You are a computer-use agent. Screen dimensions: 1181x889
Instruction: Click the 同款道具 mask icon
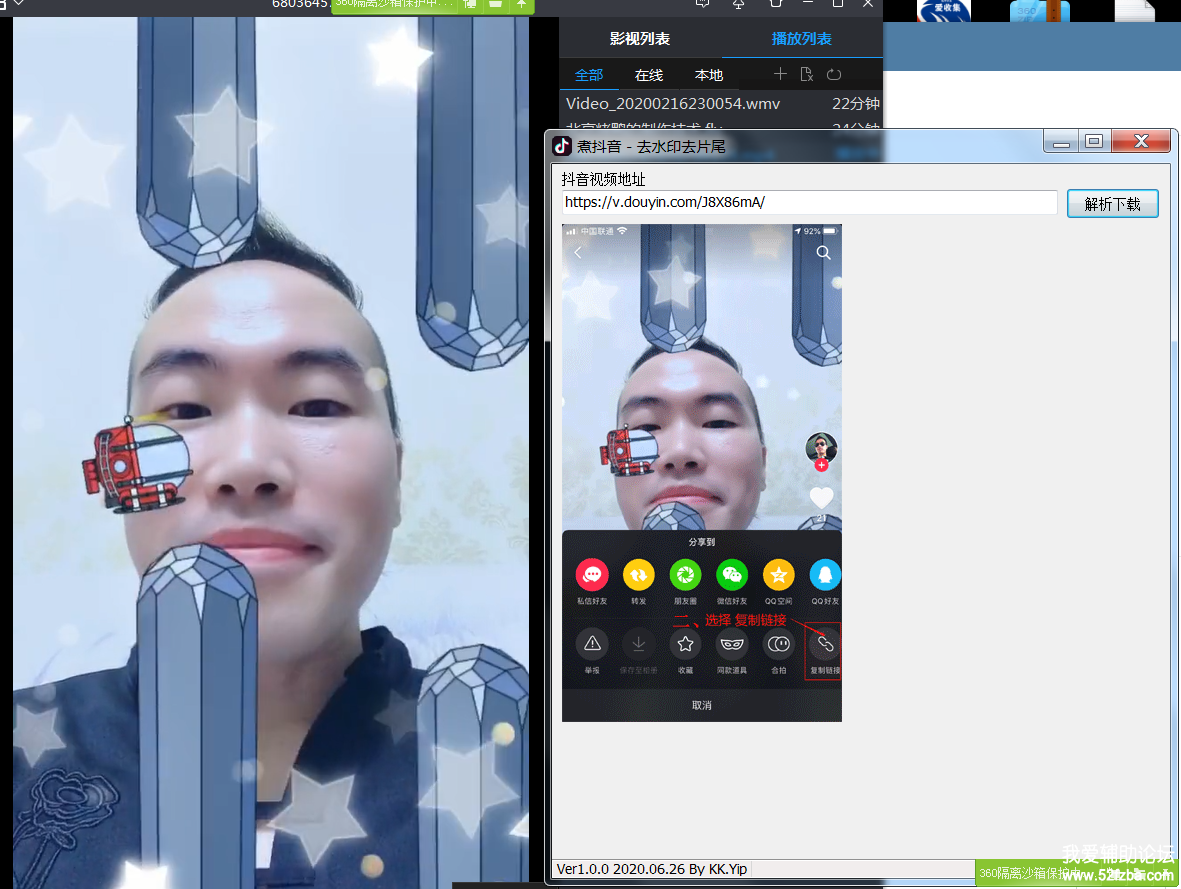click(732, 644)
